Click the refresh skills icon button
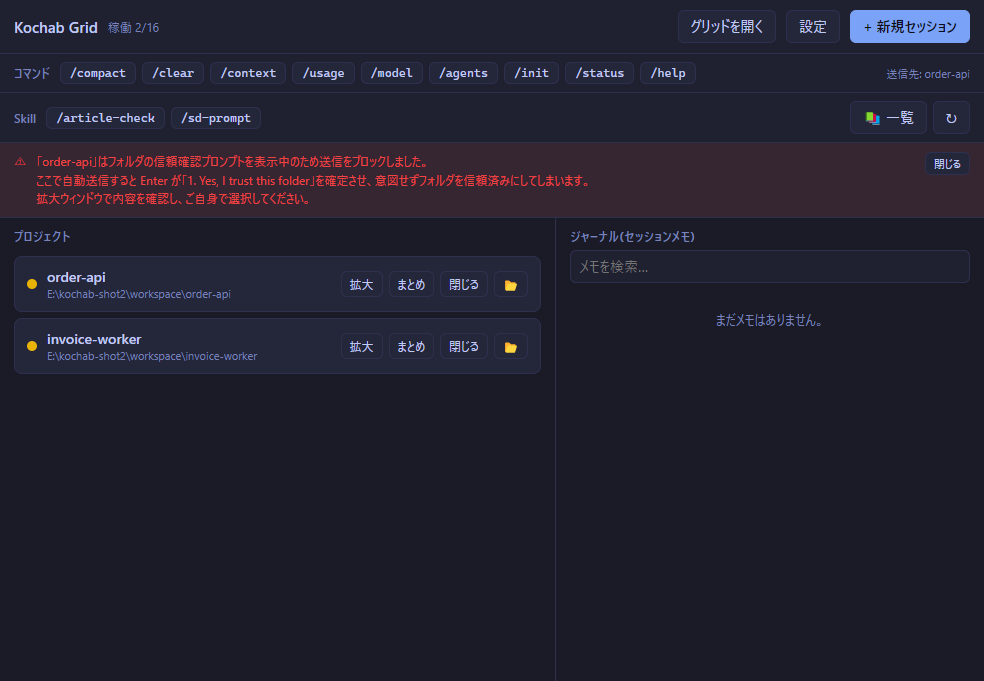This screenshot has height=681, width=984. pyautogui.click(x=951, y=118)
